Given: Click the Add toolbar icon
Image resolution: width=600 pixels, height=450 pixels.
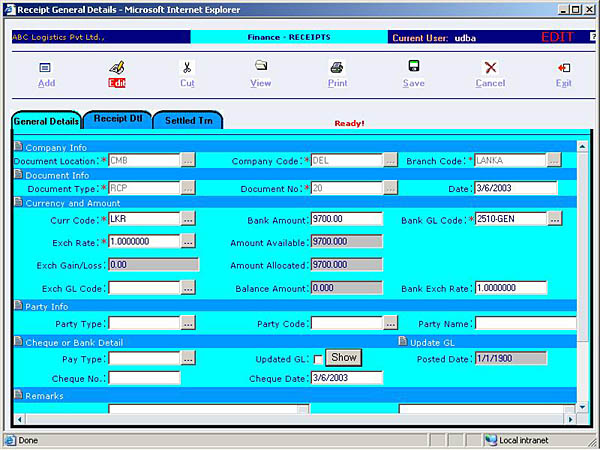Looking at the screenshot, I should point(45,68).
